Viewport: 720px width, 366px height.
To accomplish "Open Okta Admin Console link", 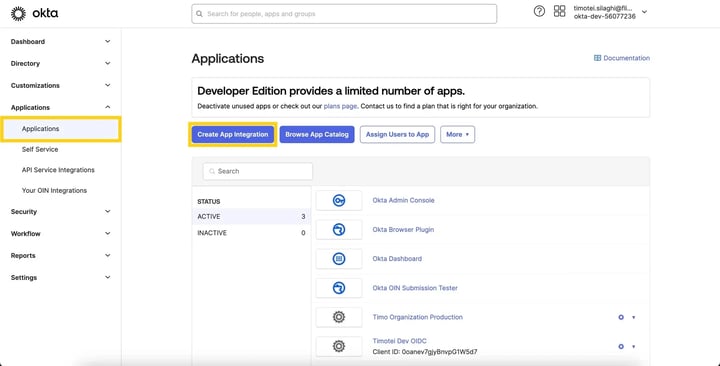I will (403, 200).
